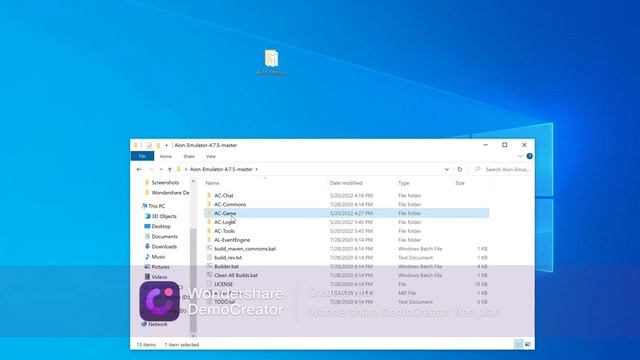Click the Builder.bat file icon
Screen dimensions: 640x360
tap(209, 267)
